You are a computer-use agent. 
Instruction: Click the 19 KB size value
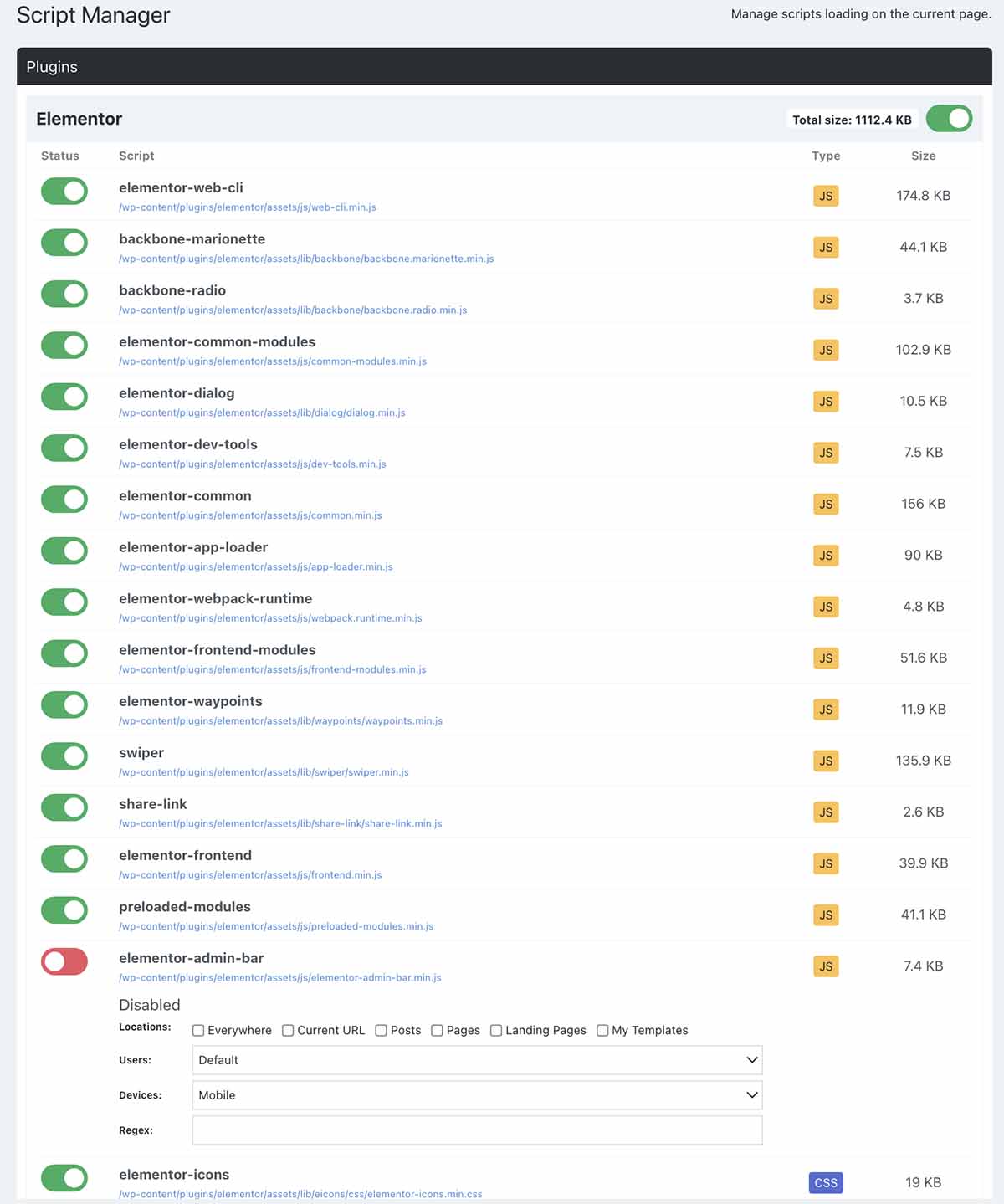click(x=924, y=1182)
